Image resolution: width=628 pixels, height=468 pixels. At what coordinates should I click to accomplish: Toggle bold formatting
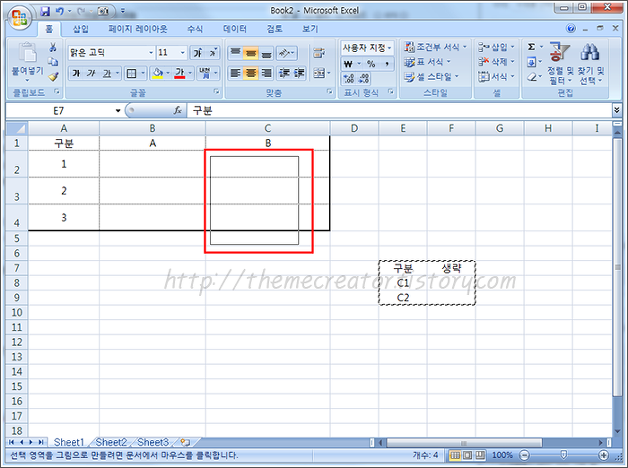pyautogui.click(x=76, y=73)
